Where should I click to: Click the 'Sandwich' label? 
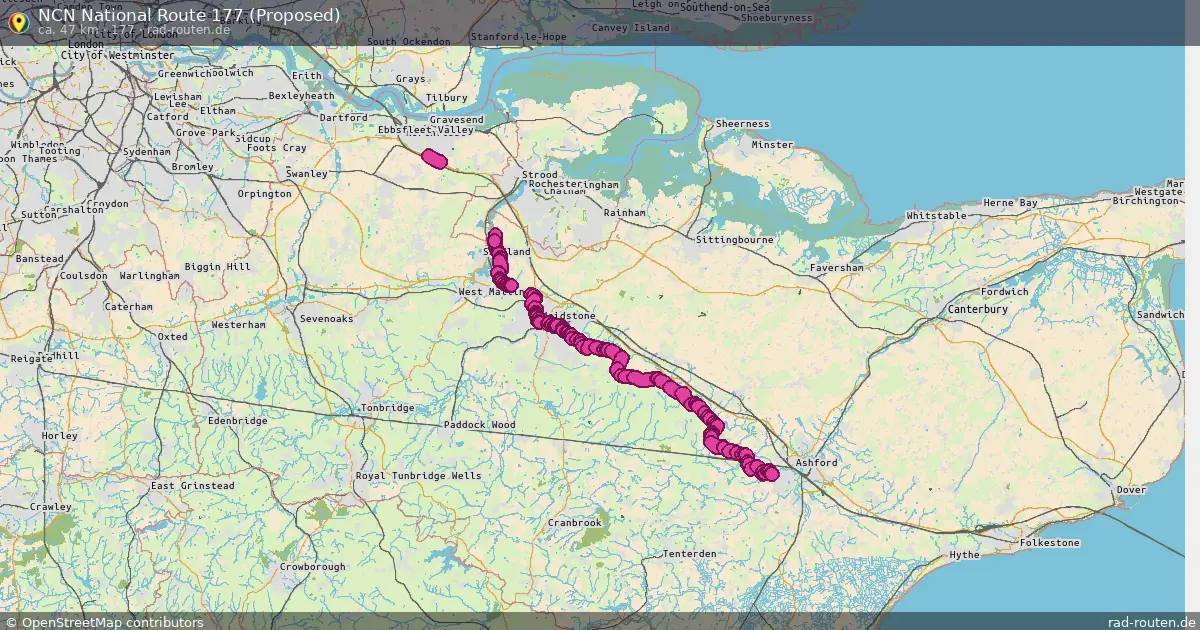1159,315
